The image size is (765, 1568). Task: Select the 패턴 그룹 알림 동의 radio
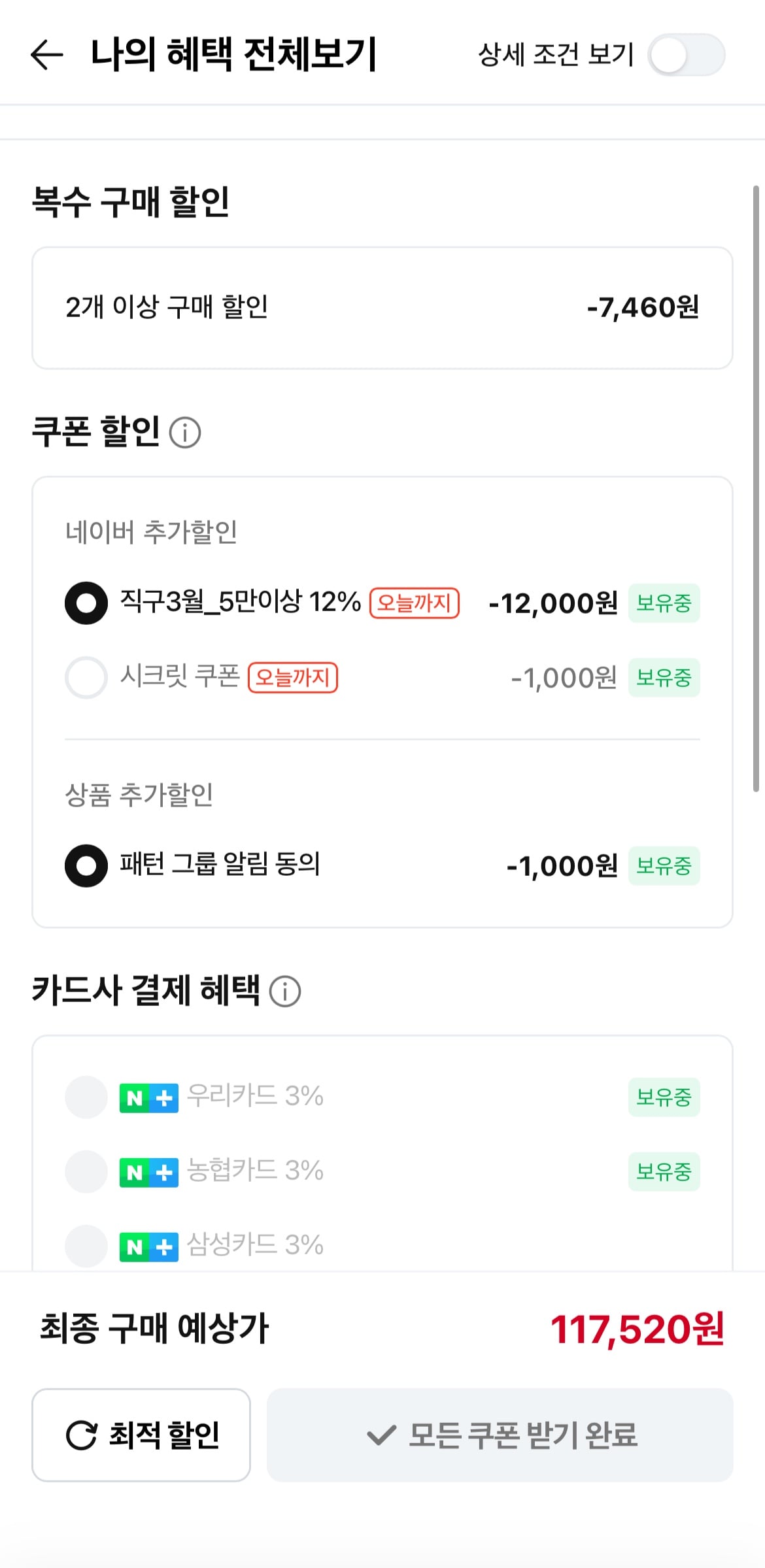[x=86, y=866]
